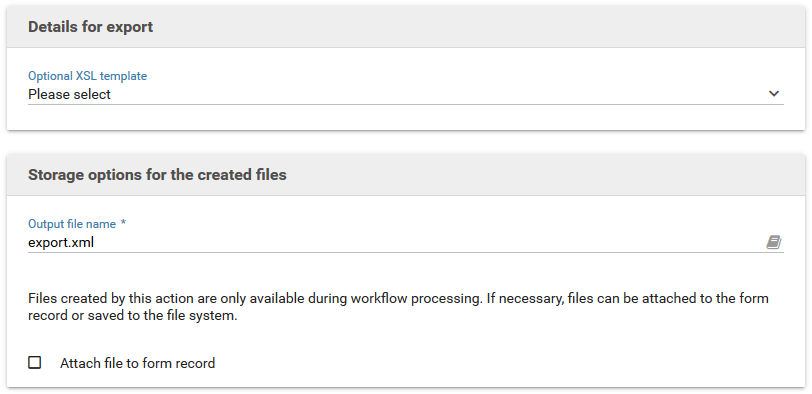Open the placeholder book icon beside export.xml
Image resolution: width=812 pixels, height=394 pixels.
click(774, 242)
